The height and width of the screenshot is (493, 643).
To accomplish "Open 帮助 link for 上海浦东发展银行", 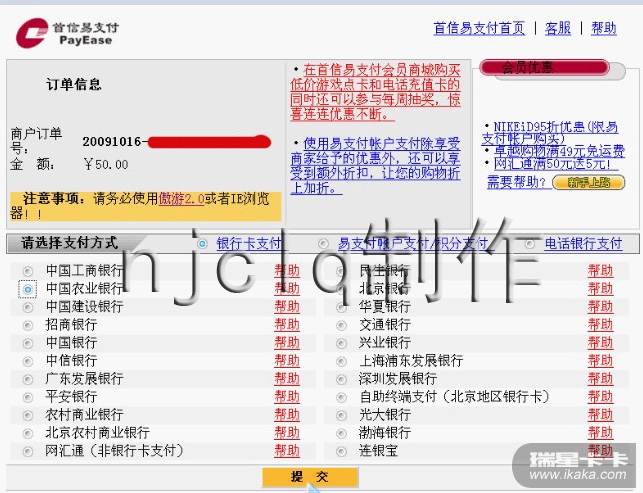I will [600, 361].
